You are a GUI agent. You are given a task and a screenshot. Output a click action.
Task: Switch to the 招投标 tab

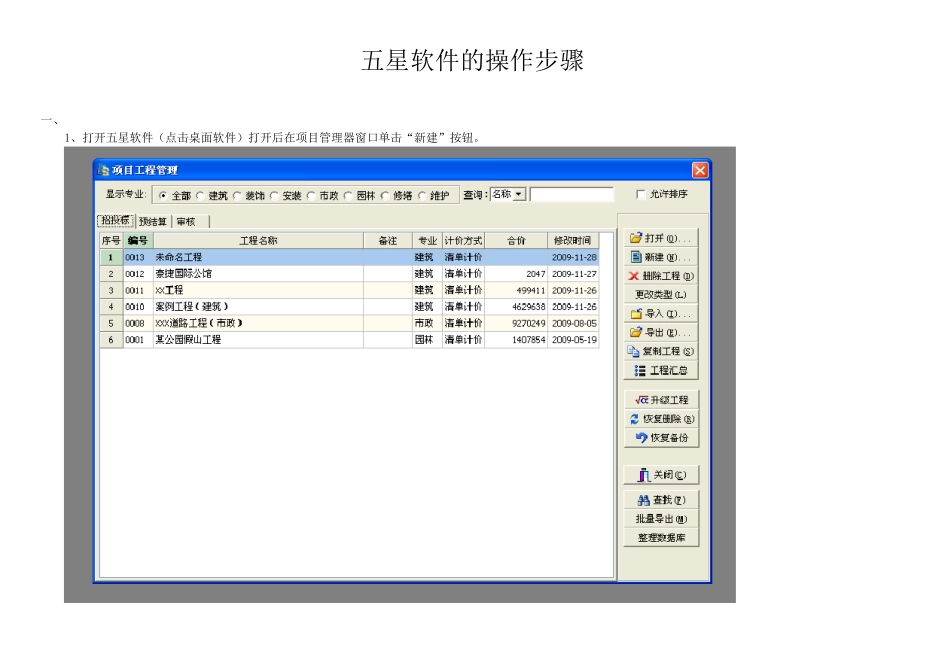pyautogui.click(x=116, y=220)
